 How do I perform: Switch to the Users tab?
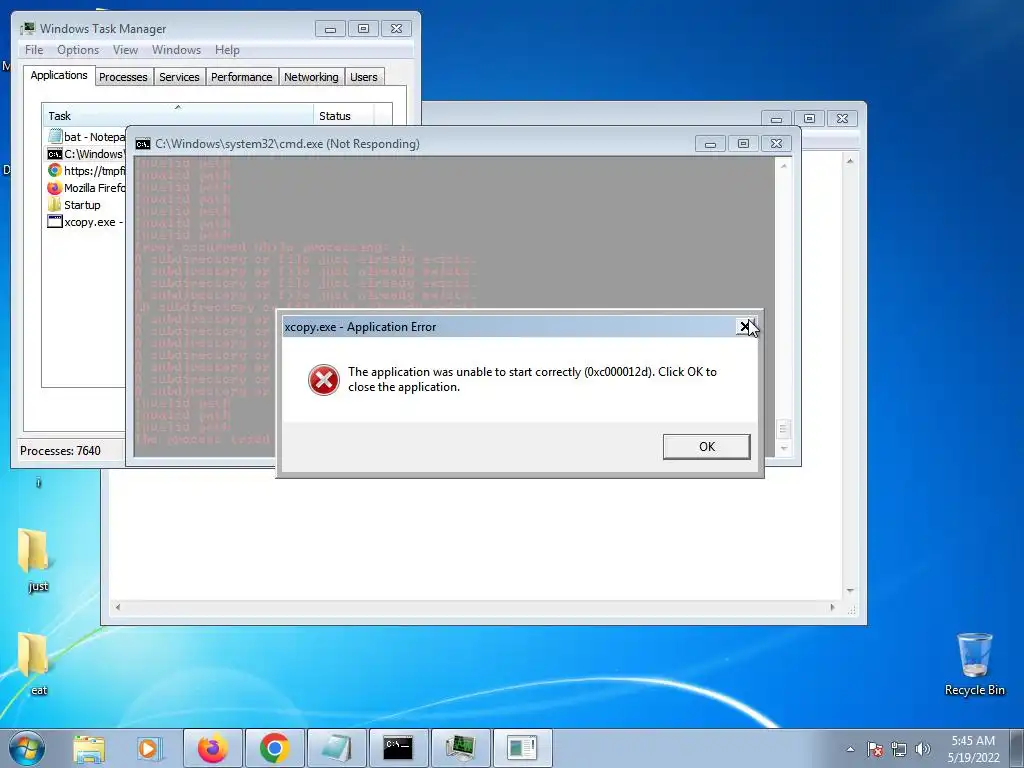pyautogui.click(x=364, y=77)
